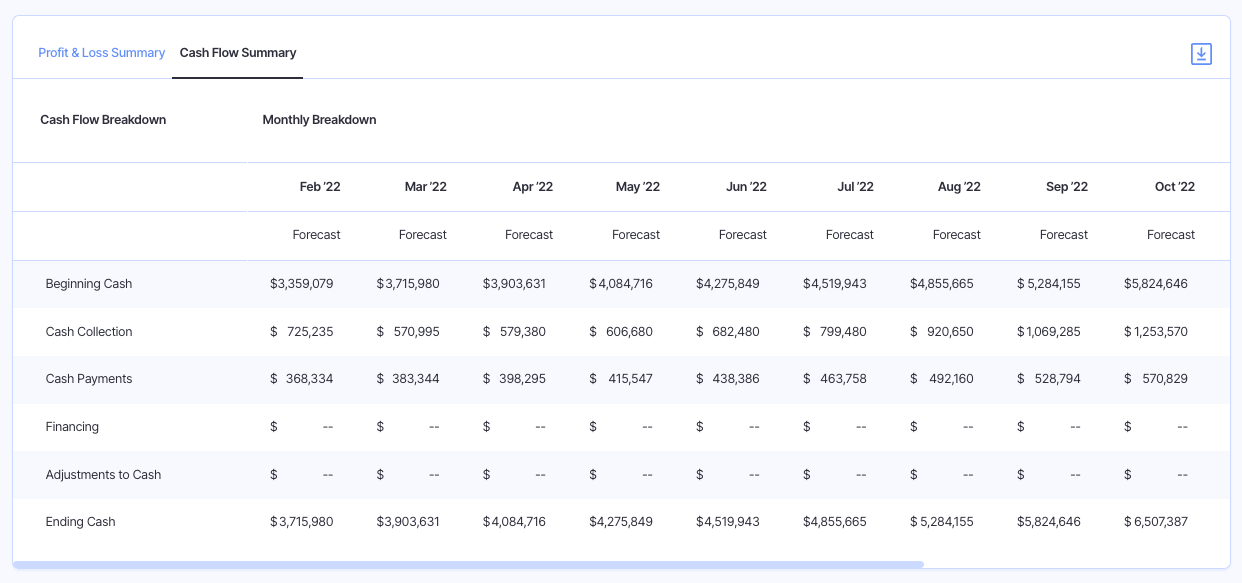Viewport: 1242px width, 583px height.
Task: Click the $1,253,570 Cash Collection value
Action: coord(1155,331)
